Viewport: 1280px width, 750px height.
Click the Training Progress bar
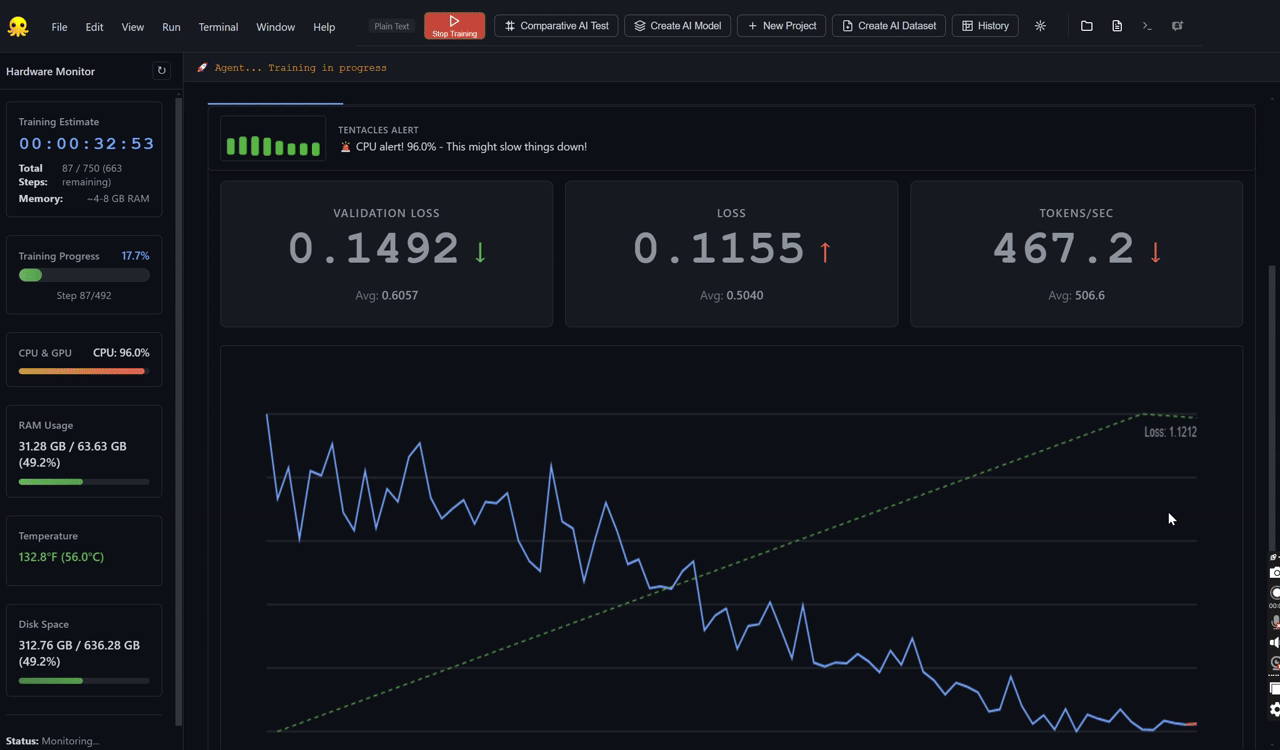click(84, 275)
